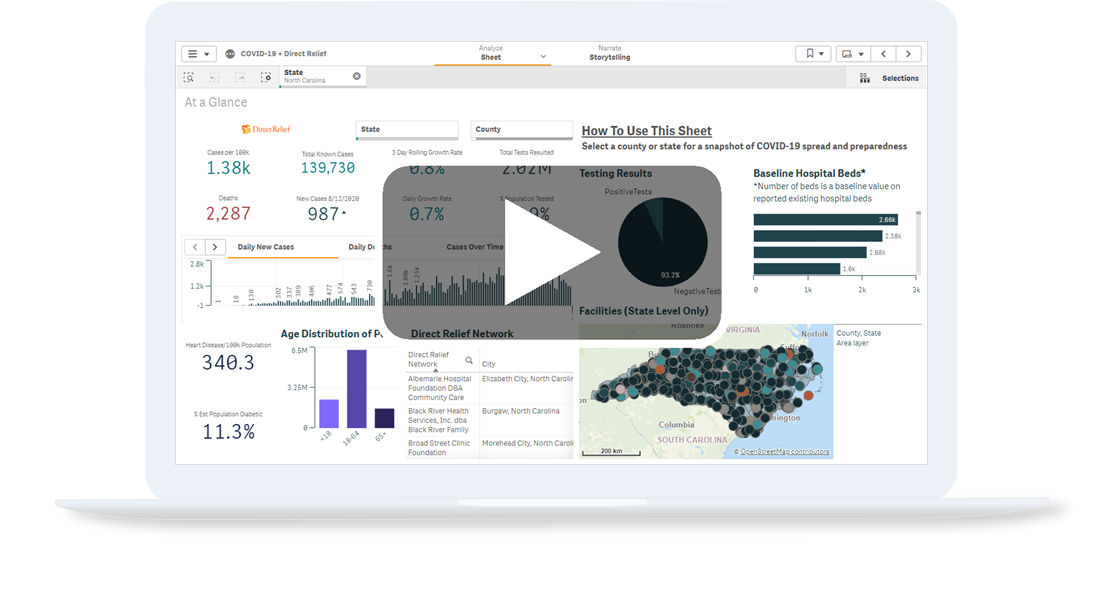Play the dashboard demo video
Image resolution: width=1101 pixels, height=593 pixels.
552,253
